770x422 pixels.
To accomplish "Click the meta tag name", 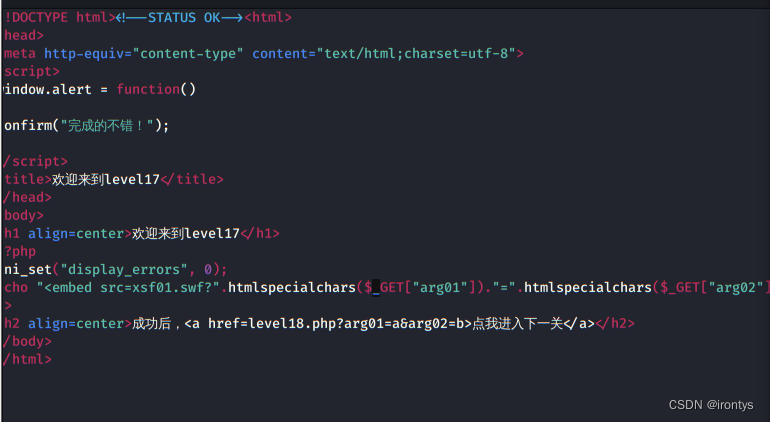I will [20, 54].
